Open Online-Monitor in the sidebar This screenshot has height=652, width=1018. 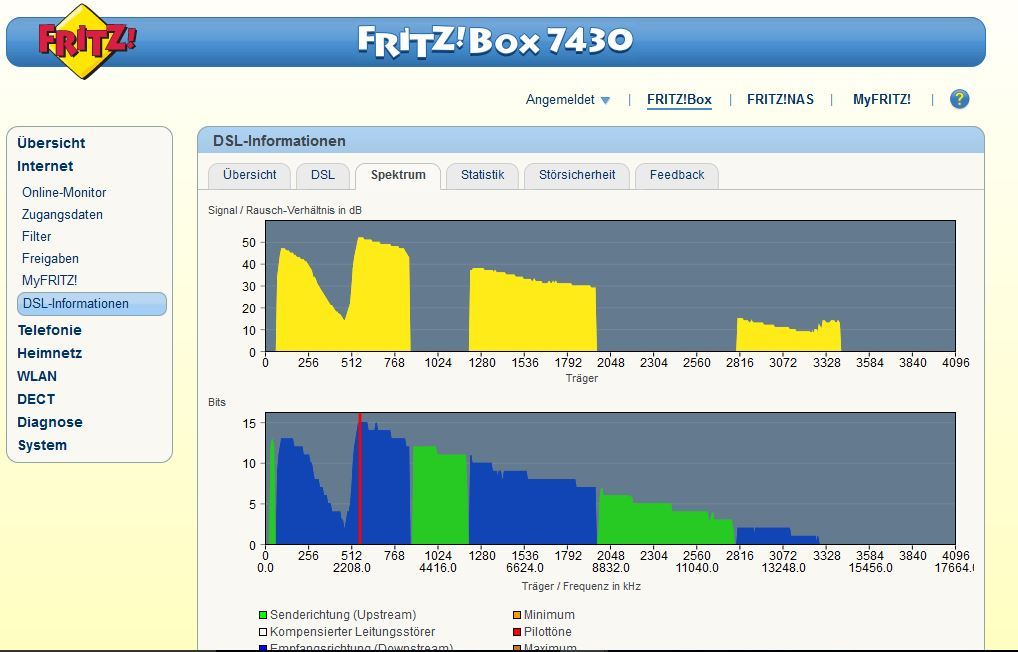tap(64, 193)
